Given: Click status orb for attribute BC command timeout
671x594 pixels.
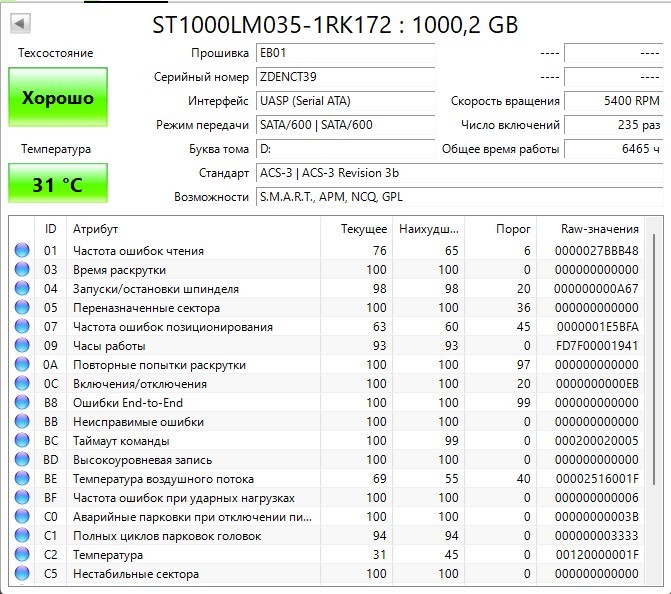Looking at the screenshot, I should pos(22,440).
